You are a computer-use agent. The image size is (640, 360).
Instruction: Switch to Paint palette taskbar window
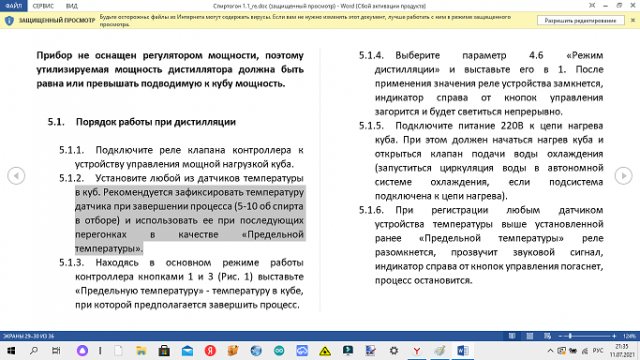pos(440,351)
